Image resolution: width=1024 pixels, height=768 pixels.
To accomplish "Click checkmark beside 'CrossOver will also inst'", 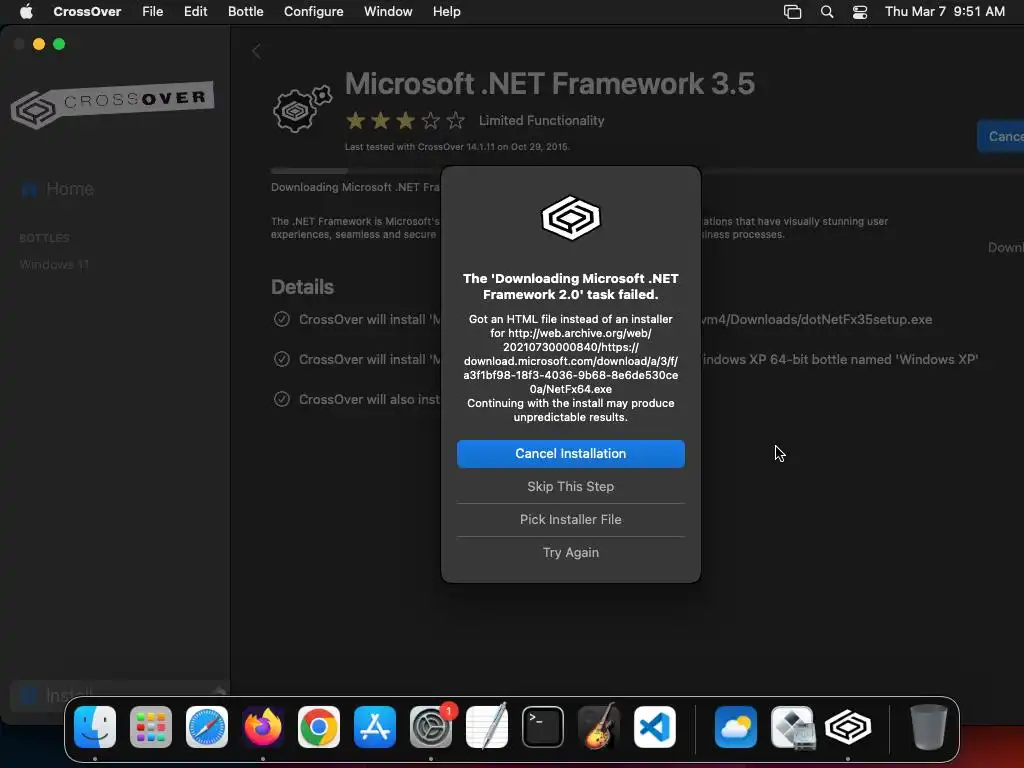I will click(x=281, y=399).
